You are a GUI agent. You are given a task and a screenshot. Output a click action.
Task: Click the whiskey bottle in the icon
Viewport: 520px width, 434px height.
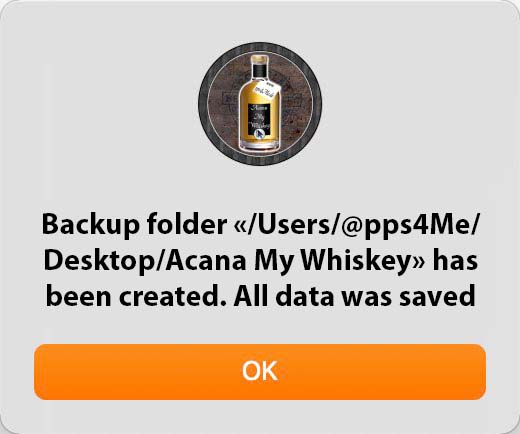(259, 103)
